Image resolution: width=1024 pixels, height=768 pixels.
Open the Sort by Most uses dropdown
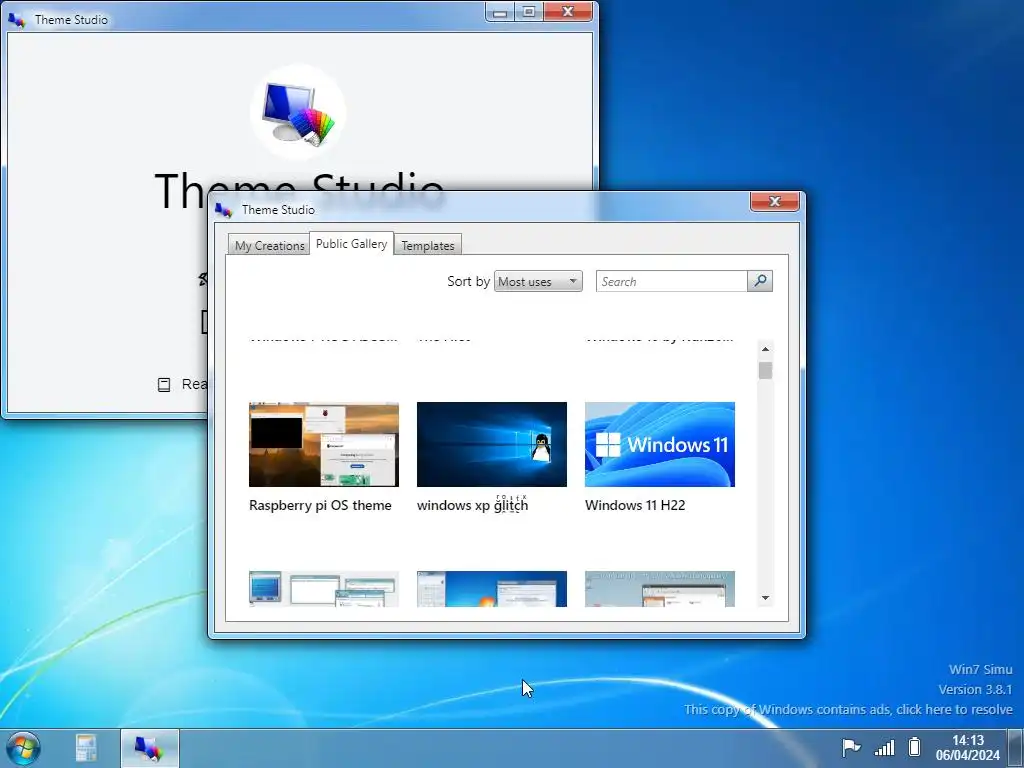[538, 281]
